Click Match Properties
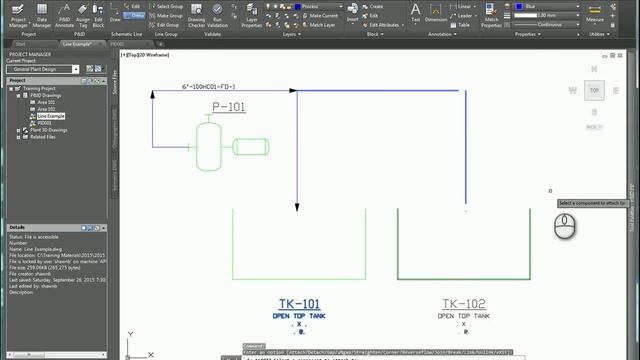This screenshot has width=640, height=360. pyautogui.click(x=491, y=16)
